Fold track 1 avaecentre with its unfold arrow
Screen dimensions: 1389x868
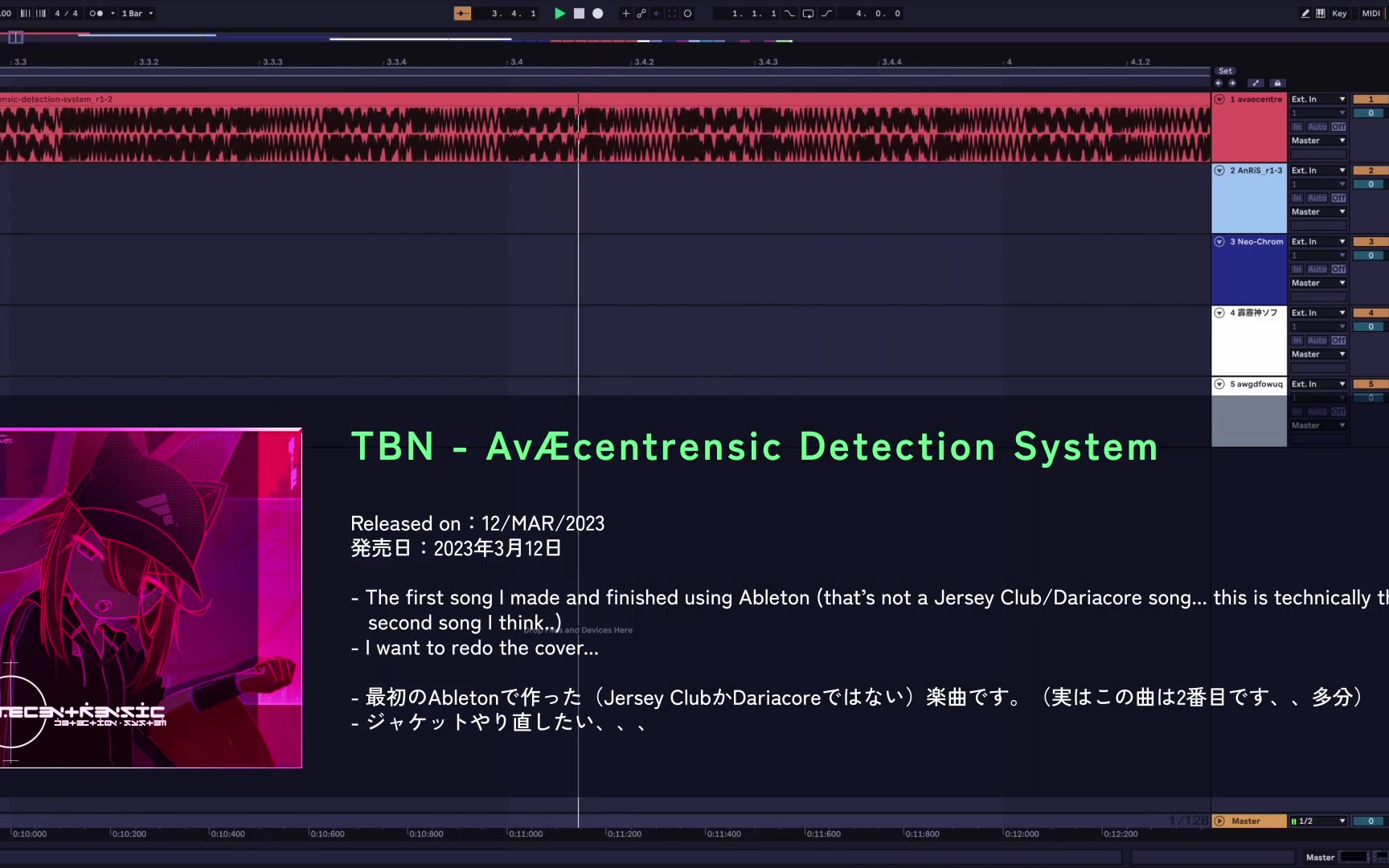1219,100
